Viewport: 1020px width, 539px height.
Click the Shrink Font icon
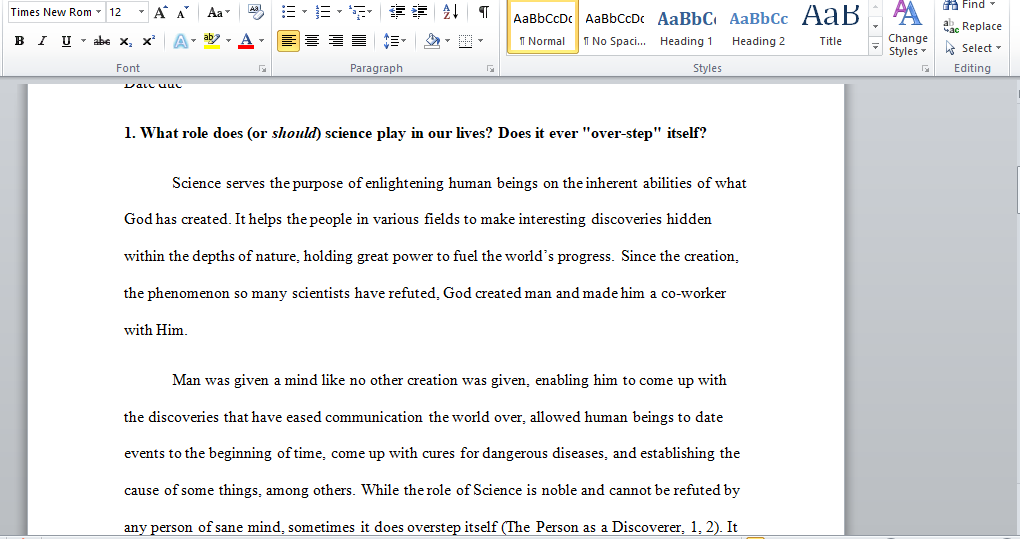tap(183, 12)
